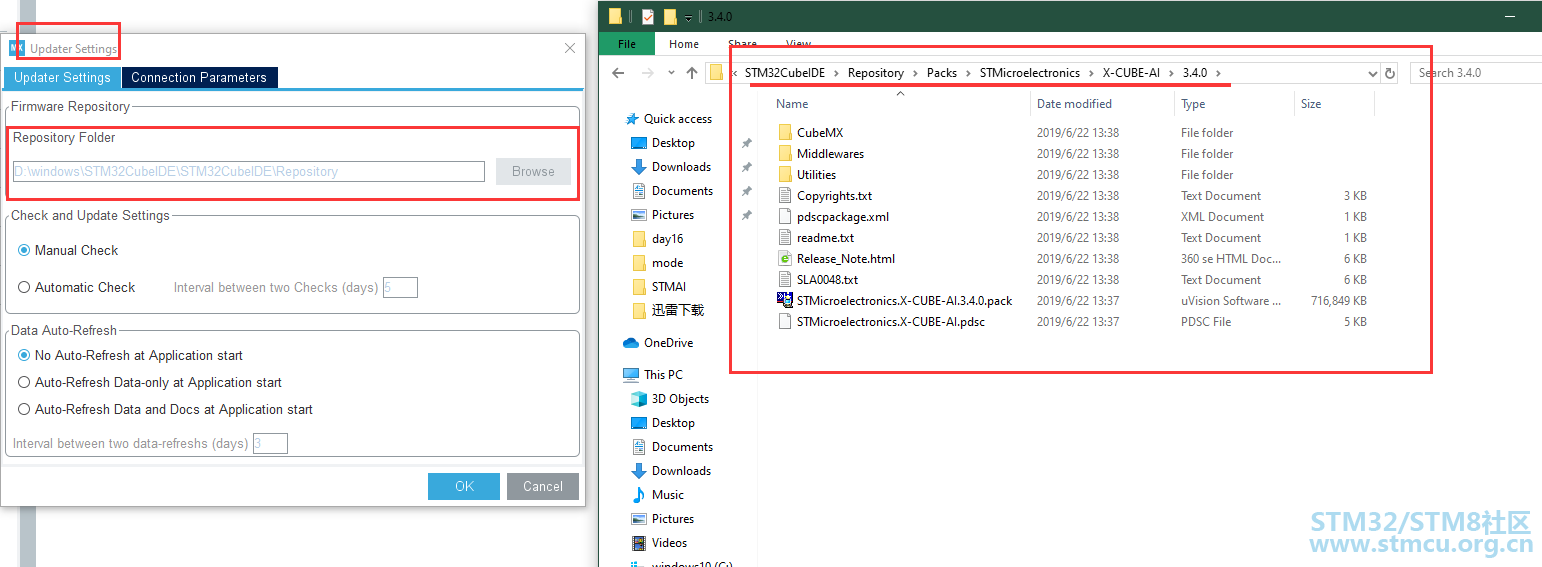
Task: Select the Automatic Check radio button
Action: 24,287
